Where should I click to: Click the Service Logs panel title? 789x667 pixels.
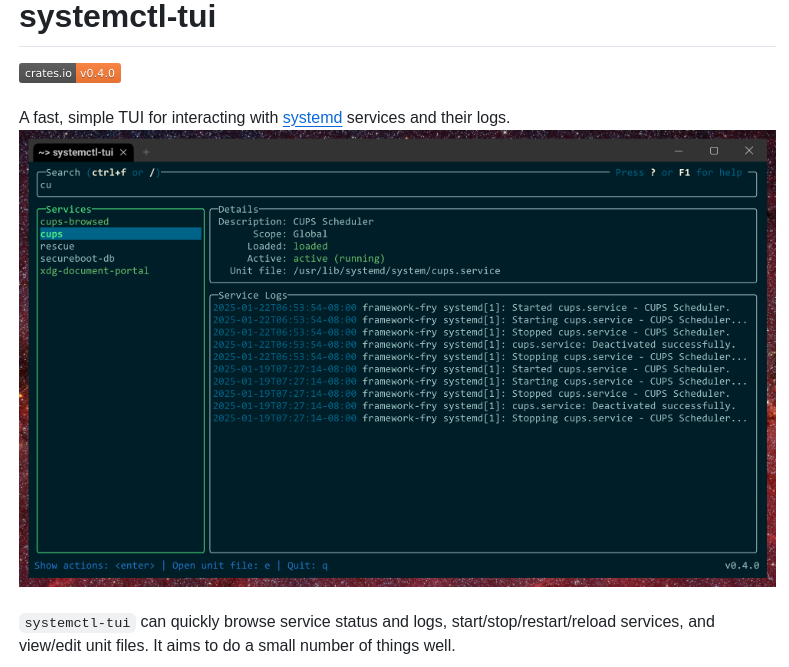click(253, 295)
